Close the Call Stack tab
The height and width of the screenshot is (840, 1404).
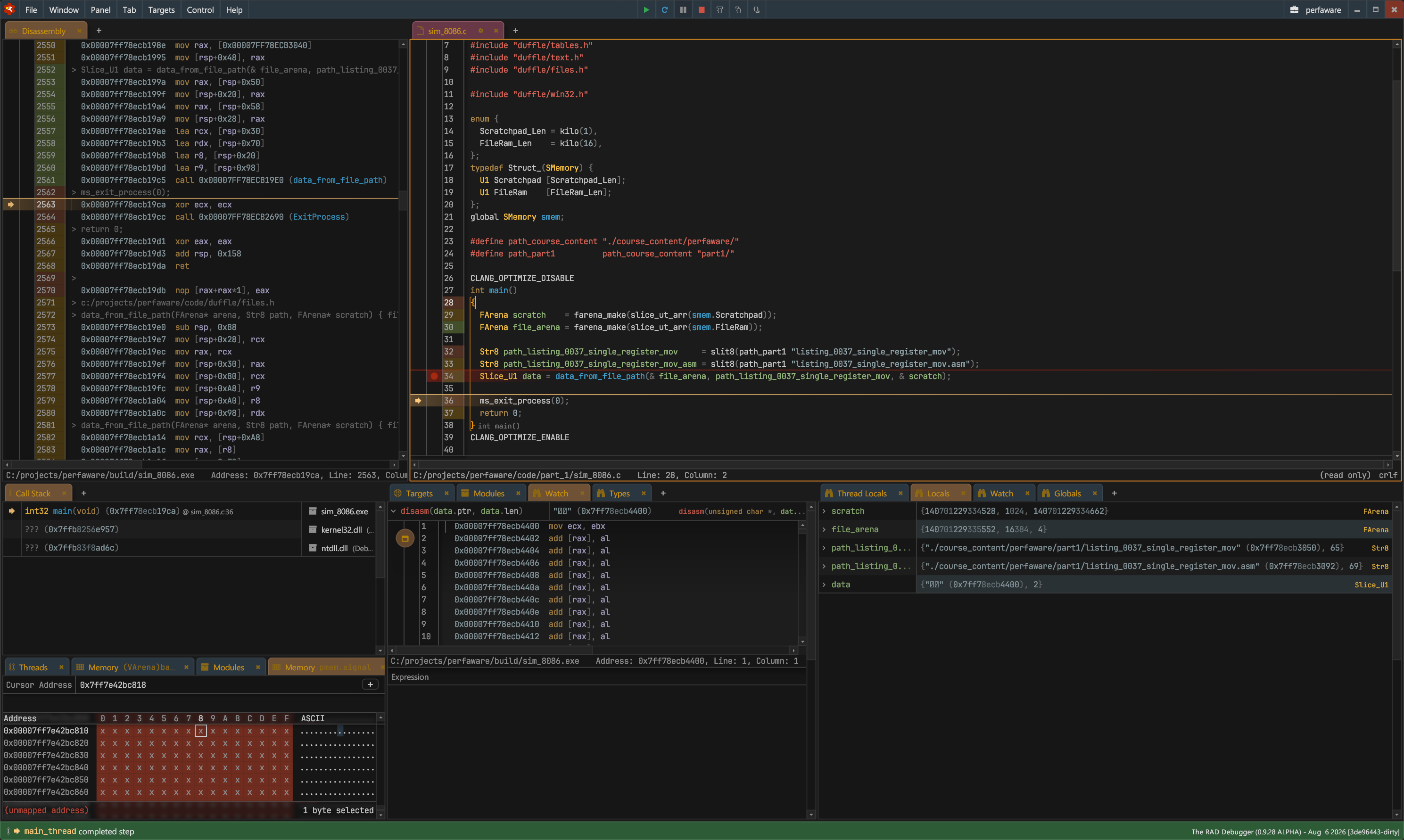coord(64,493)
